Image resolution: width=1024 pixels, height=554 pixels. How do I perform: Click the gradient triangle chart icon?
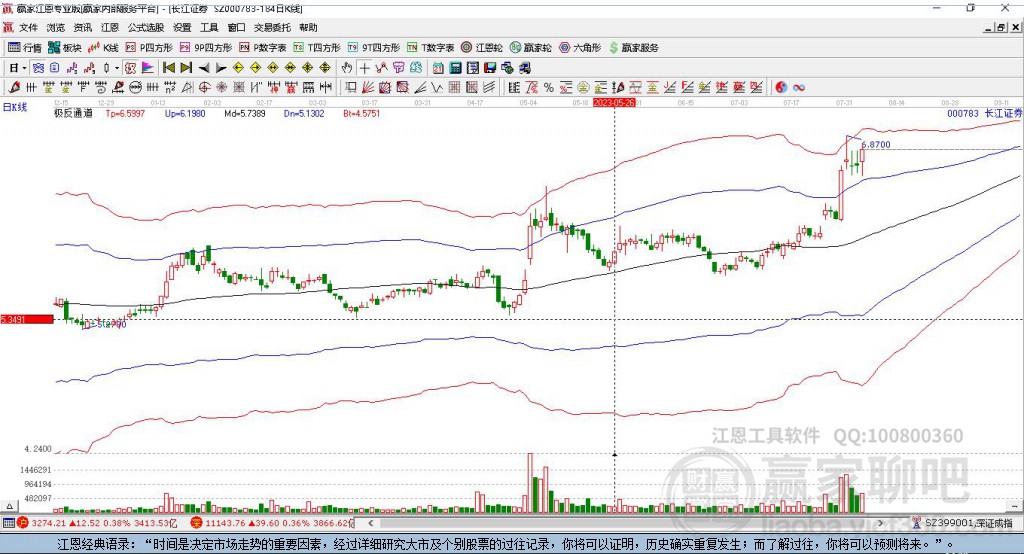(x=148, y=68)
